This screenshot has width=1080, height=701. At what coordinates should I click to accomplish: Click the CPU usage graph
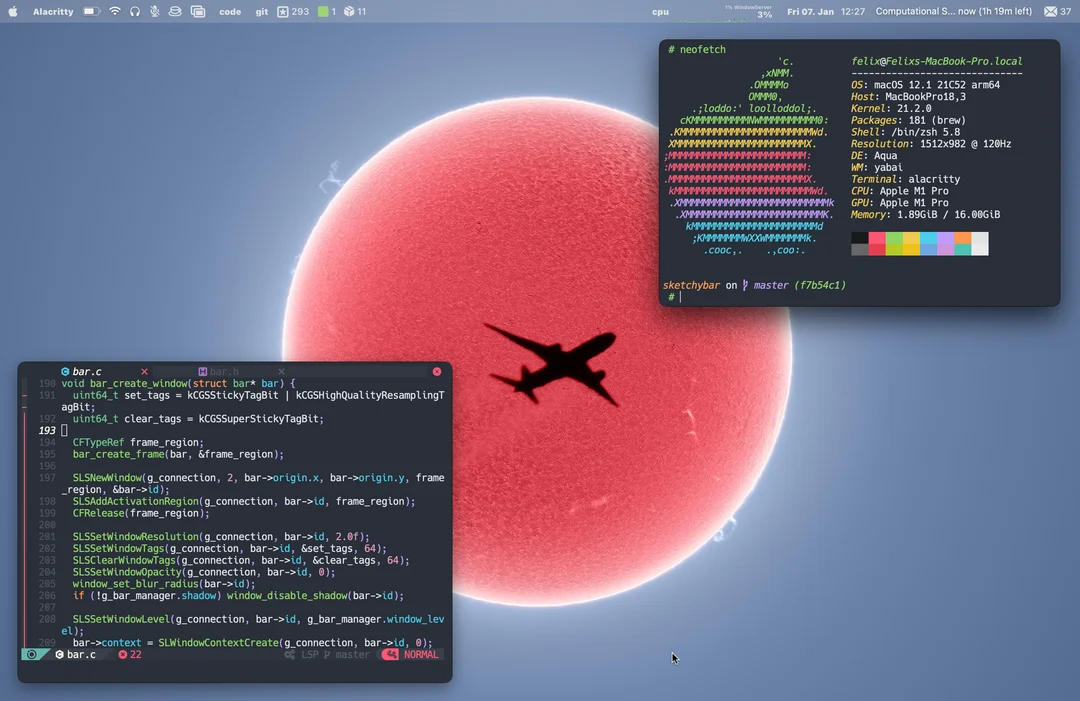coord(750,11)
